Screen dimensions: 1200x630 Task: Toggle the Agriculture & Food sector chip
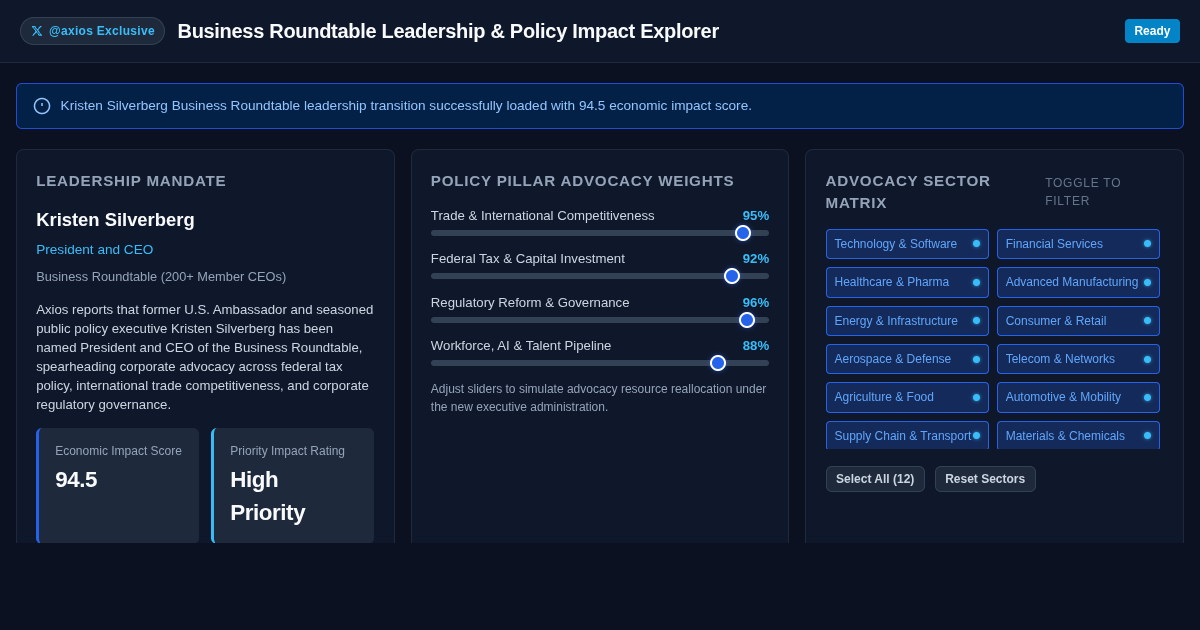(x=907, y=397)
